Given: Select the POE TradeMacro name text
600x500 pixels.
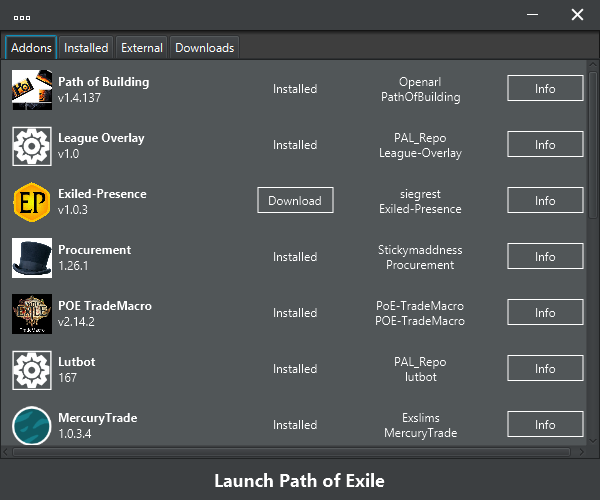Looking at the screenshot, I should [105, 306].
